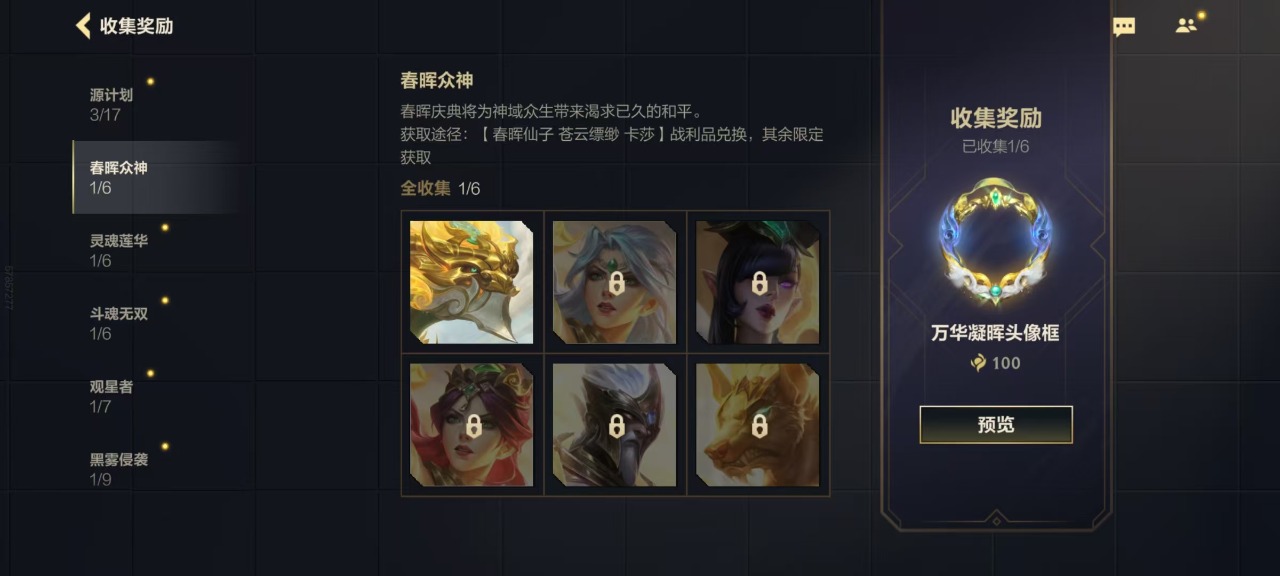Click the 万华凝晖 avatar frame ring icon

click(995, 241)
